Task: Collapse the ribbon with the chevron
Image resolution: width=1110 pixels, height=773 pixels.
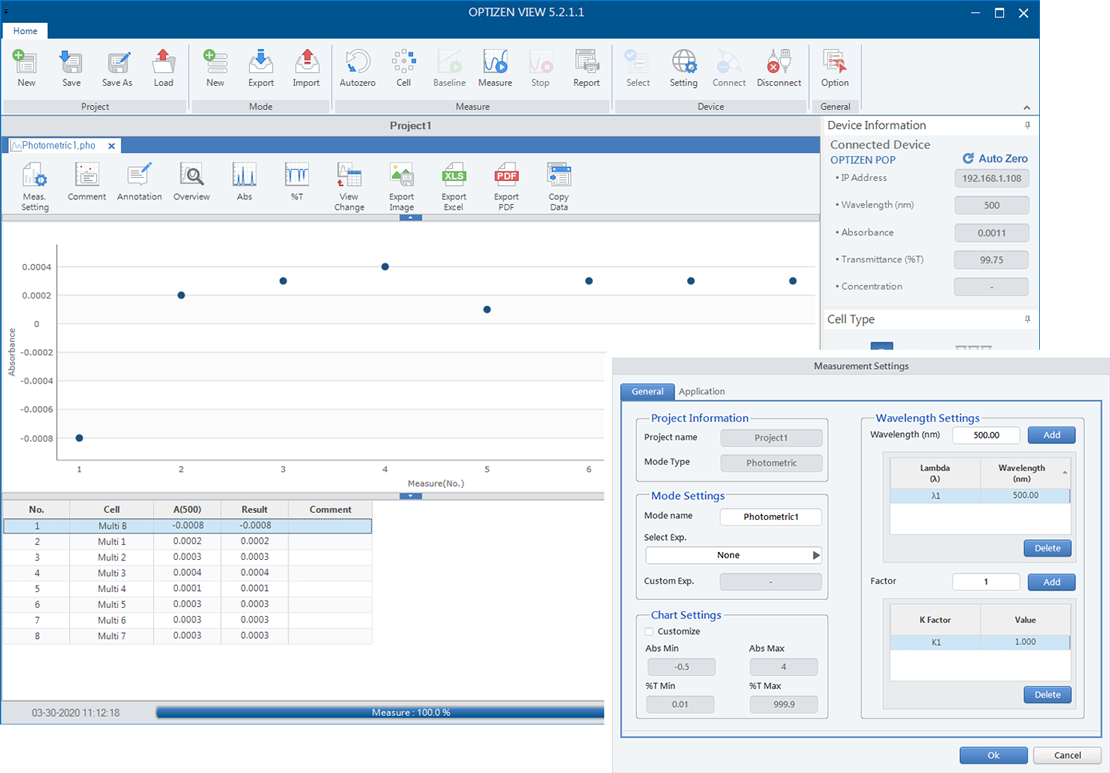Action: tap(1026, 108)
